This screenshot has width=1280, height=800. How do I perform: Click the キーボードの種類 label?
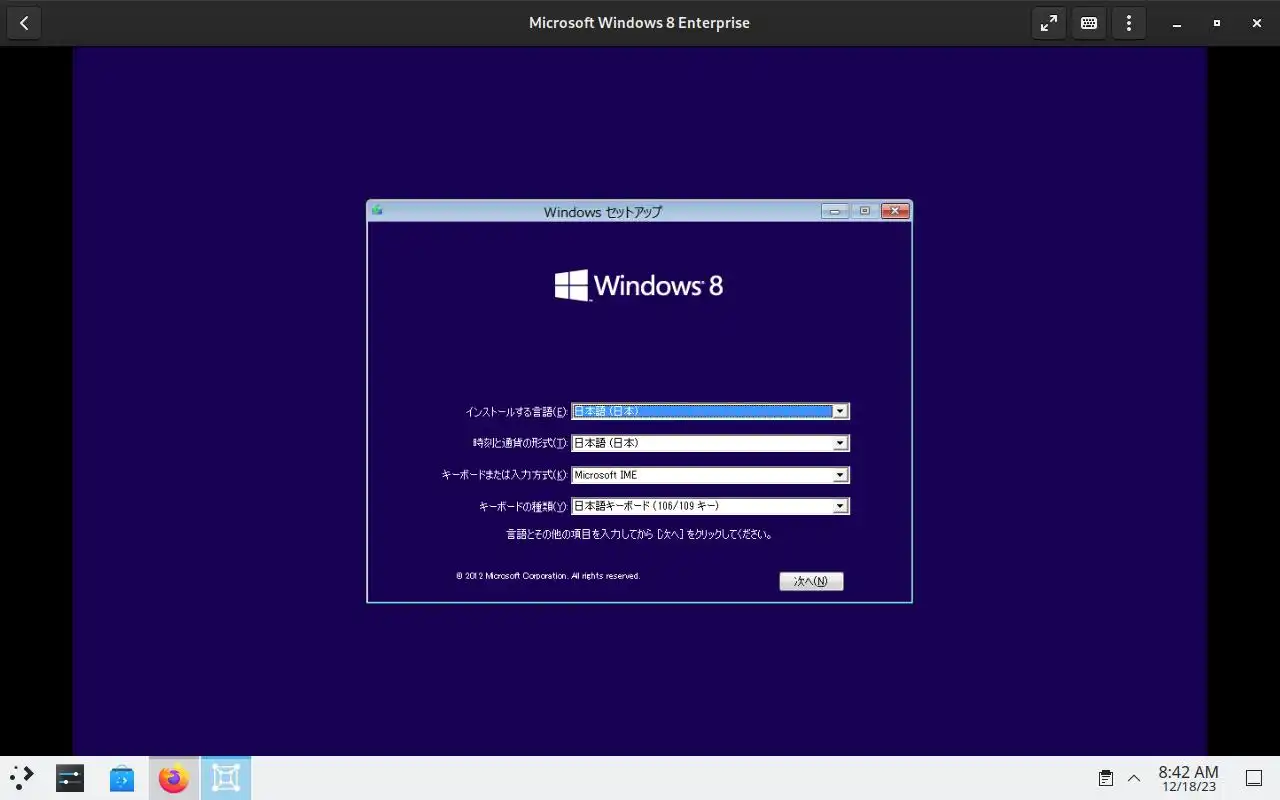(523, 507)
